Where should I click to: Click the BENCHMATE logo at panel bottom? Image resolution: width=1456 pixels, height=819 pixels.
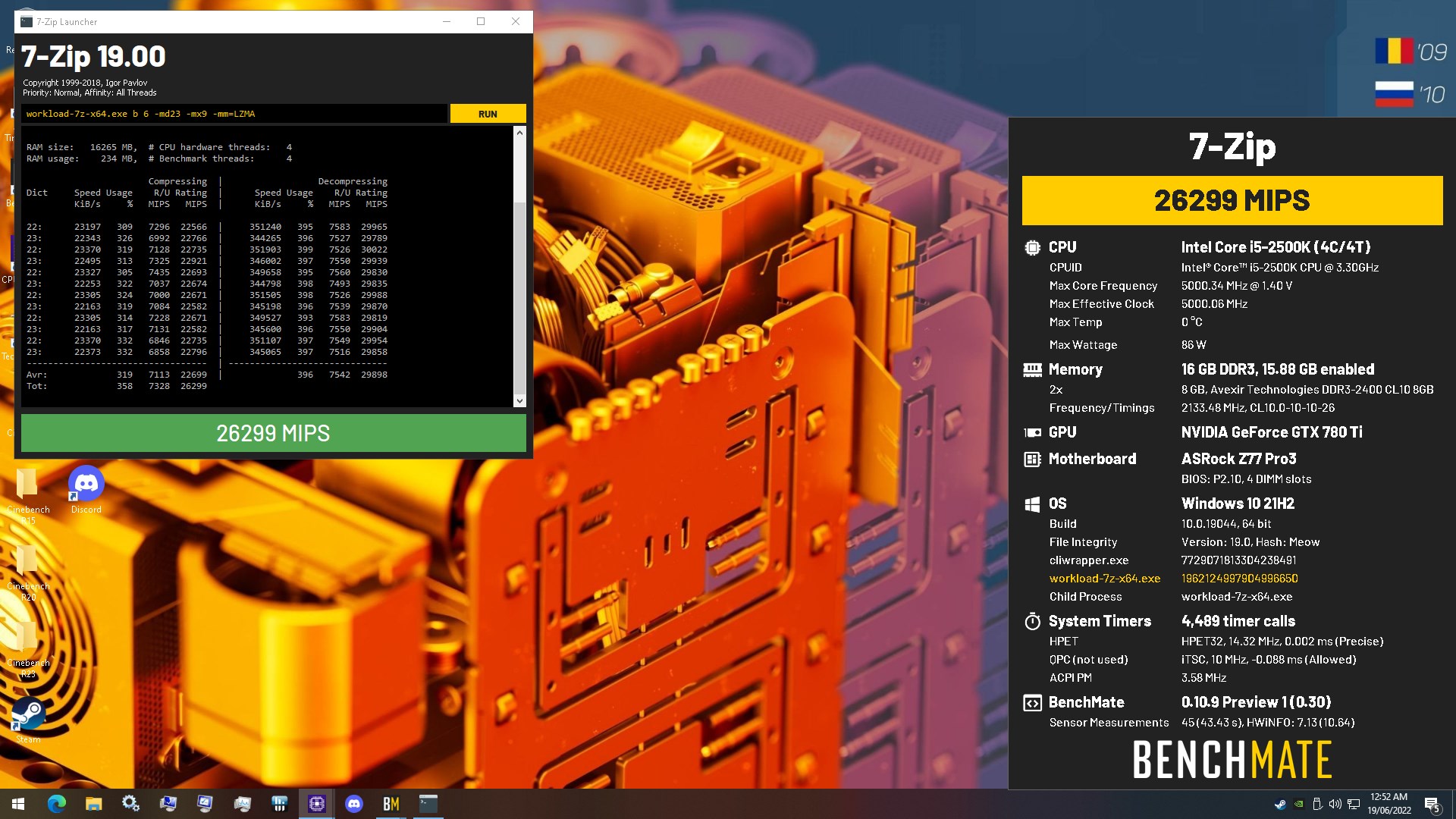pyautogui.click(x=1232, y=760)
